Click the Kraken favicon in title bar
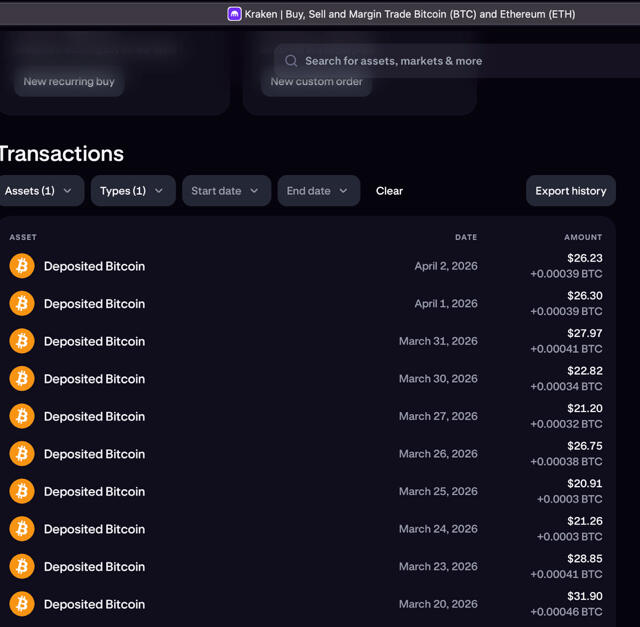This screenshot has width=640, height=627. pyautogui.click(x=234, y=14)
